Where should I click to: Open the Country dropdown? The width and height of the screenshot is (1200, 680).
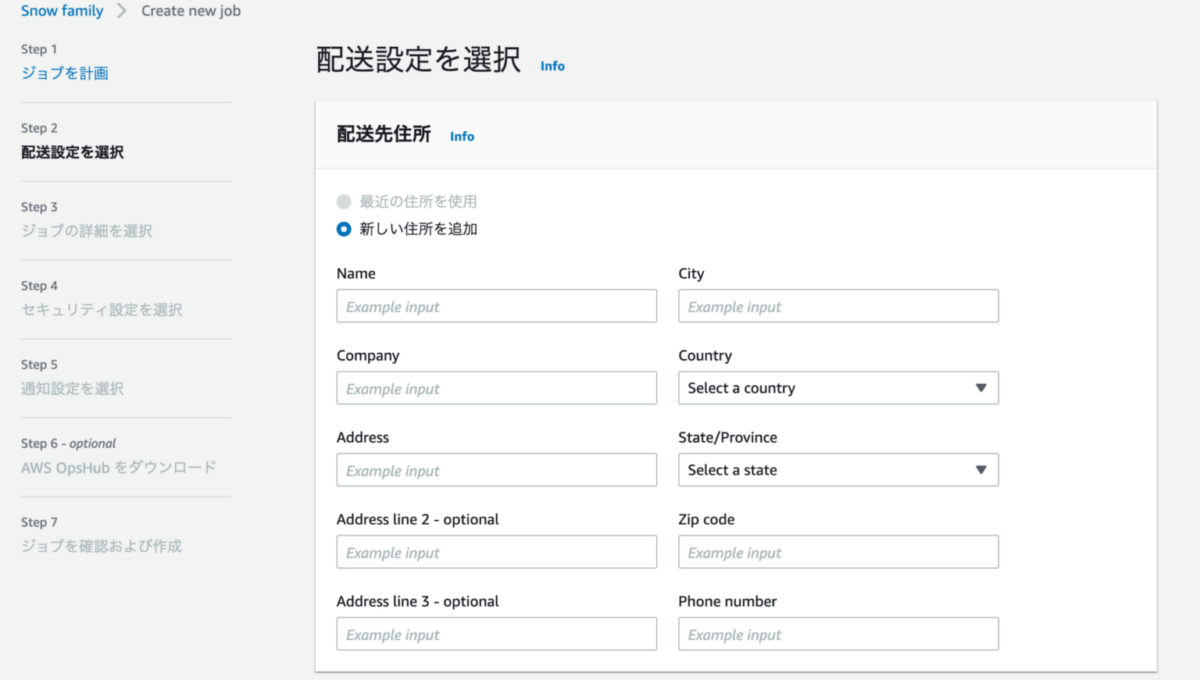pyautogui.click(x=837, y=388)
